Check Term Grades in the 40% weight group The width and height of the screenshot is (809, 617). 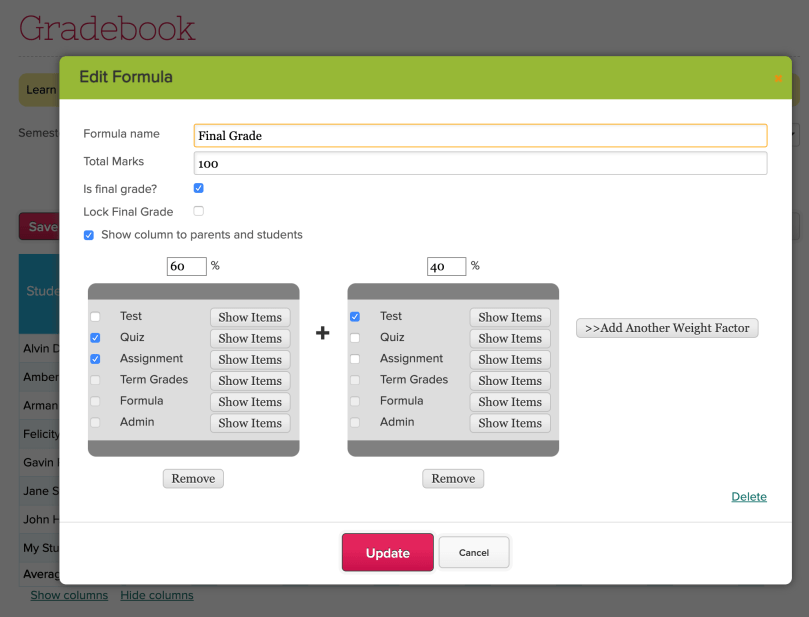pyautogui.click(x=355, y=380)
